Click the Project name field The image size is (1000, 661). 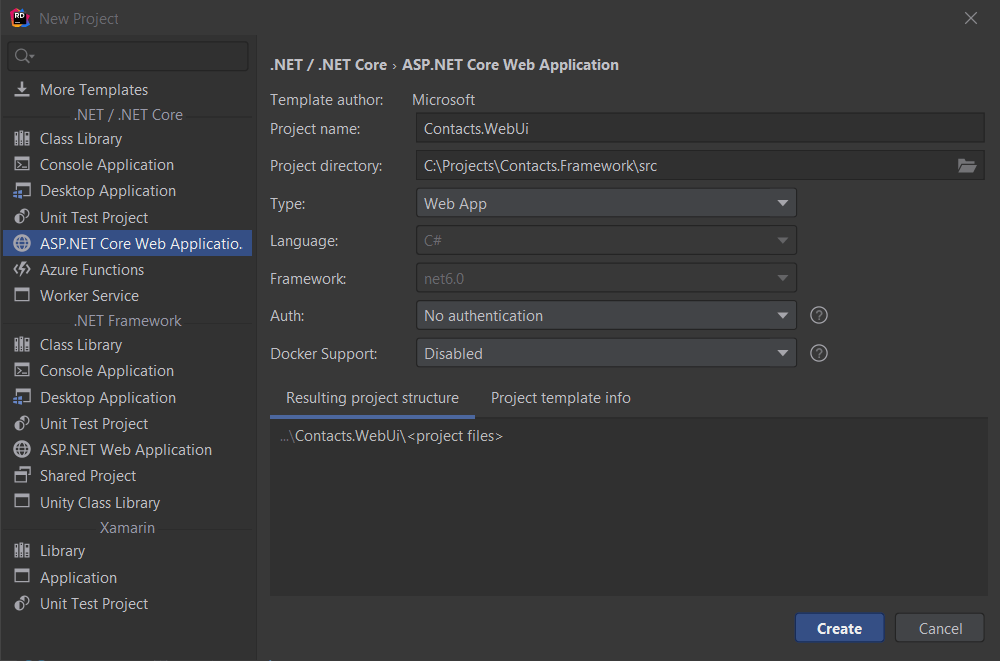700,128
